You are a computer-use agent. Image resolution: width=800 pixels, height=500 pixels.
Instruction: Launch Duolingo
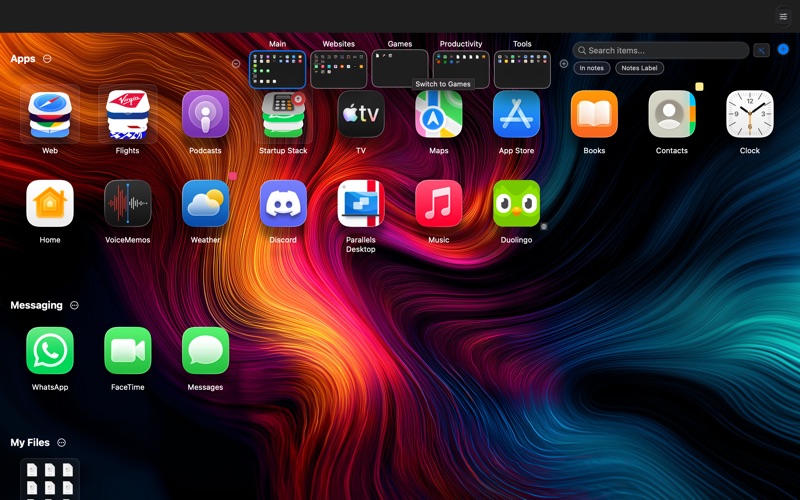tap(516, 204)
